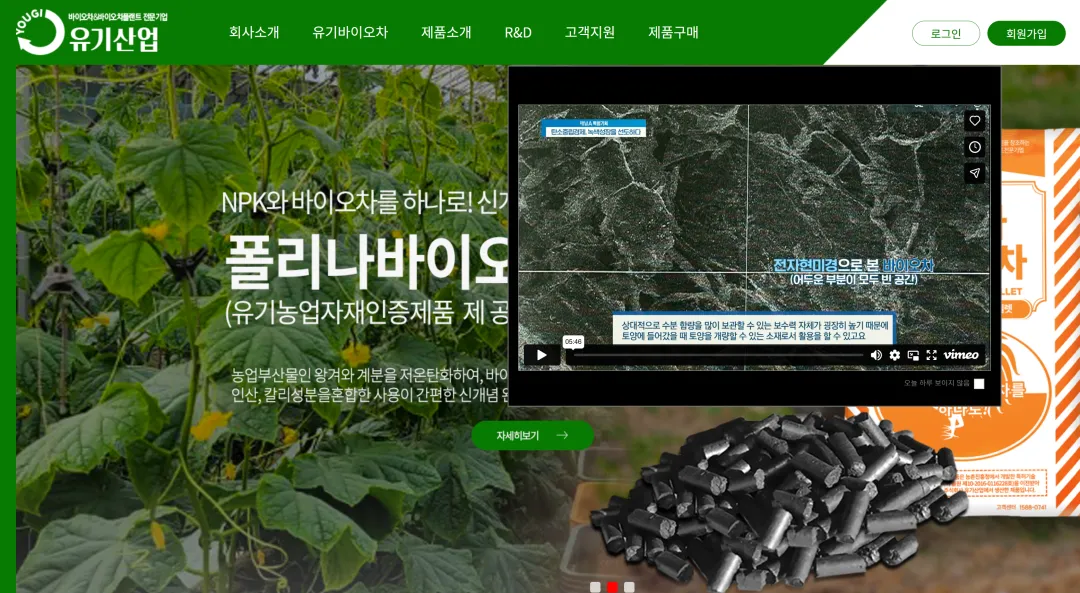
Task: Expand the 제품소개 navigation menu
Action: point(446,32)
